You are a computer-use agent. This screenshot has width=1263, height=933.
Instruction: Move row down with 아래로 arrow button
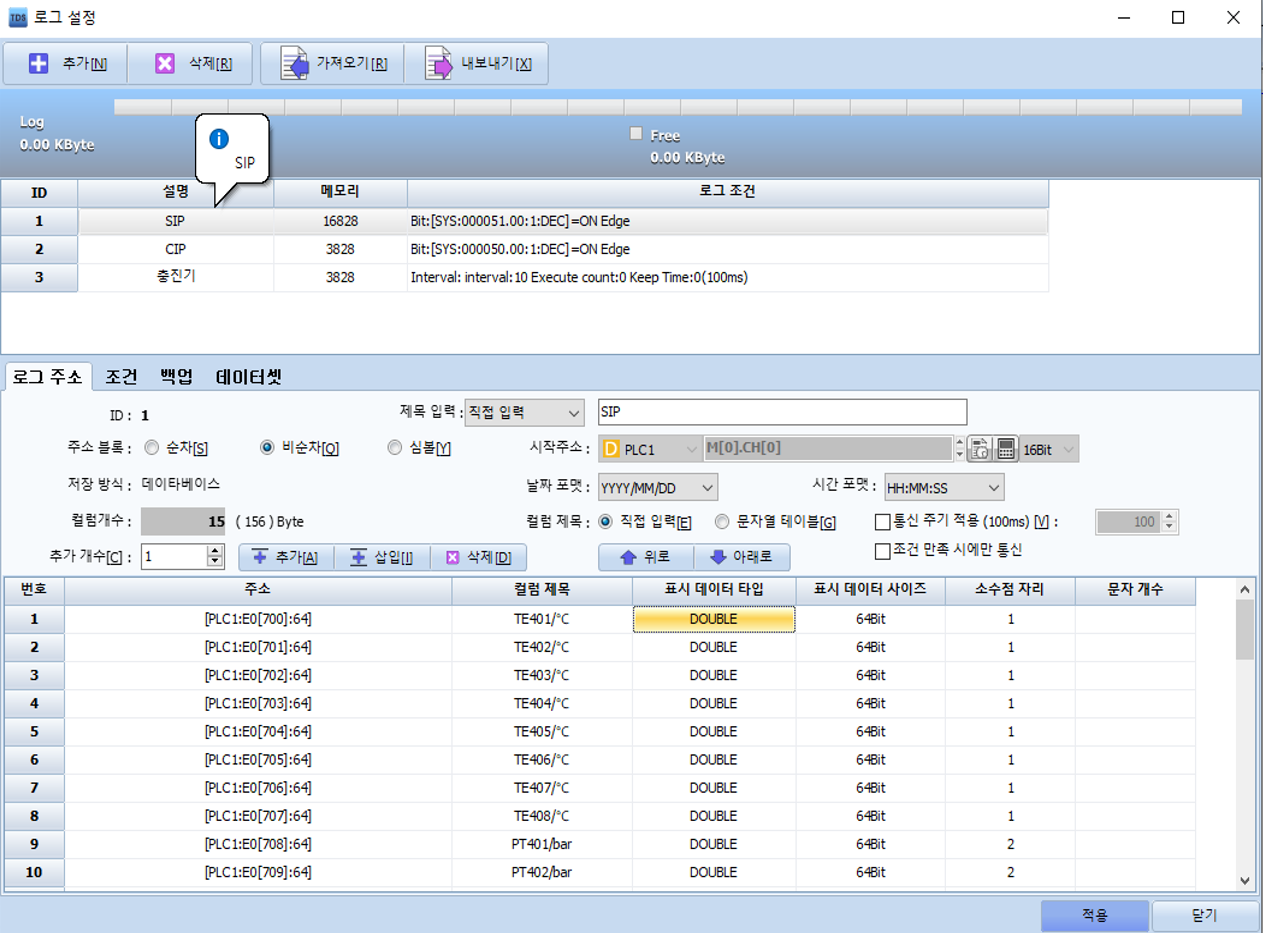[741, 557]
